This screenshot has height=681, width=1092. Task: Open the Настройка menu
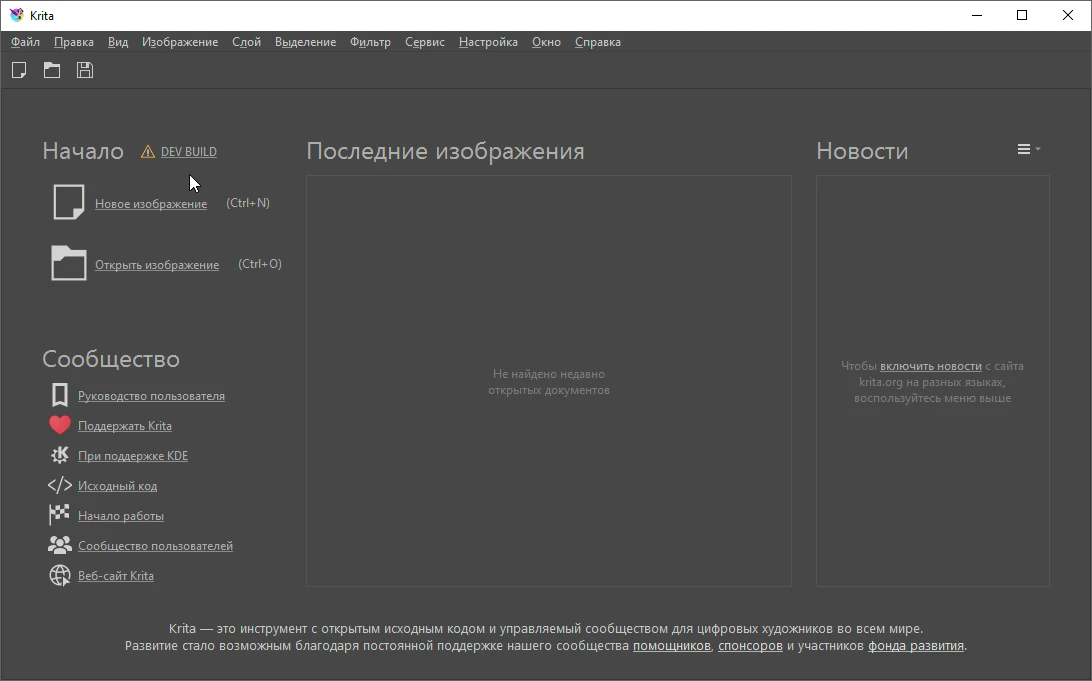click(488, 42)
